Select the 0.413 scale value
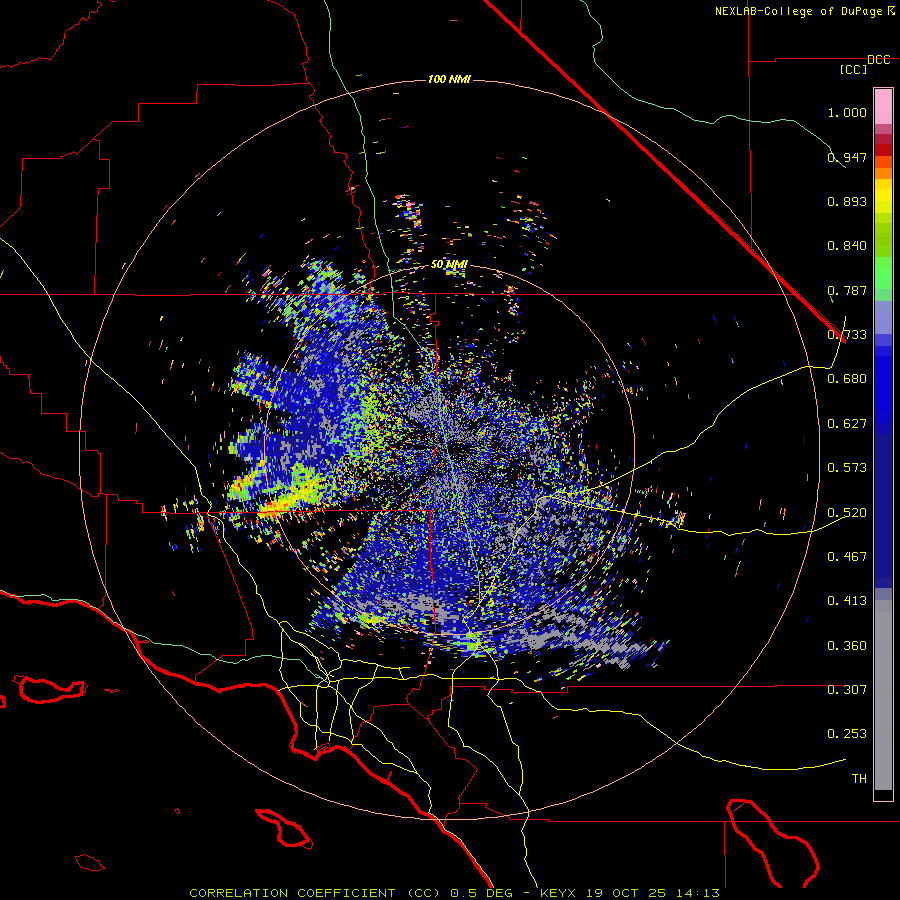900x900 pixels. (x=847, y=601)
